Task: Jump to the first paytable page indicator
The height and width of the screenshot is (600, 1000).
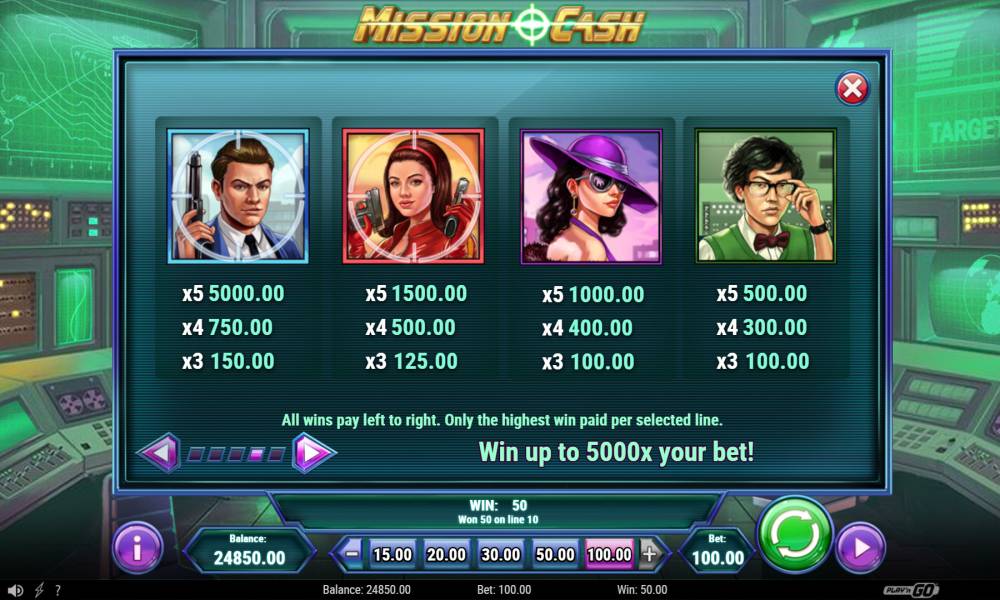Action: (196, 454)
